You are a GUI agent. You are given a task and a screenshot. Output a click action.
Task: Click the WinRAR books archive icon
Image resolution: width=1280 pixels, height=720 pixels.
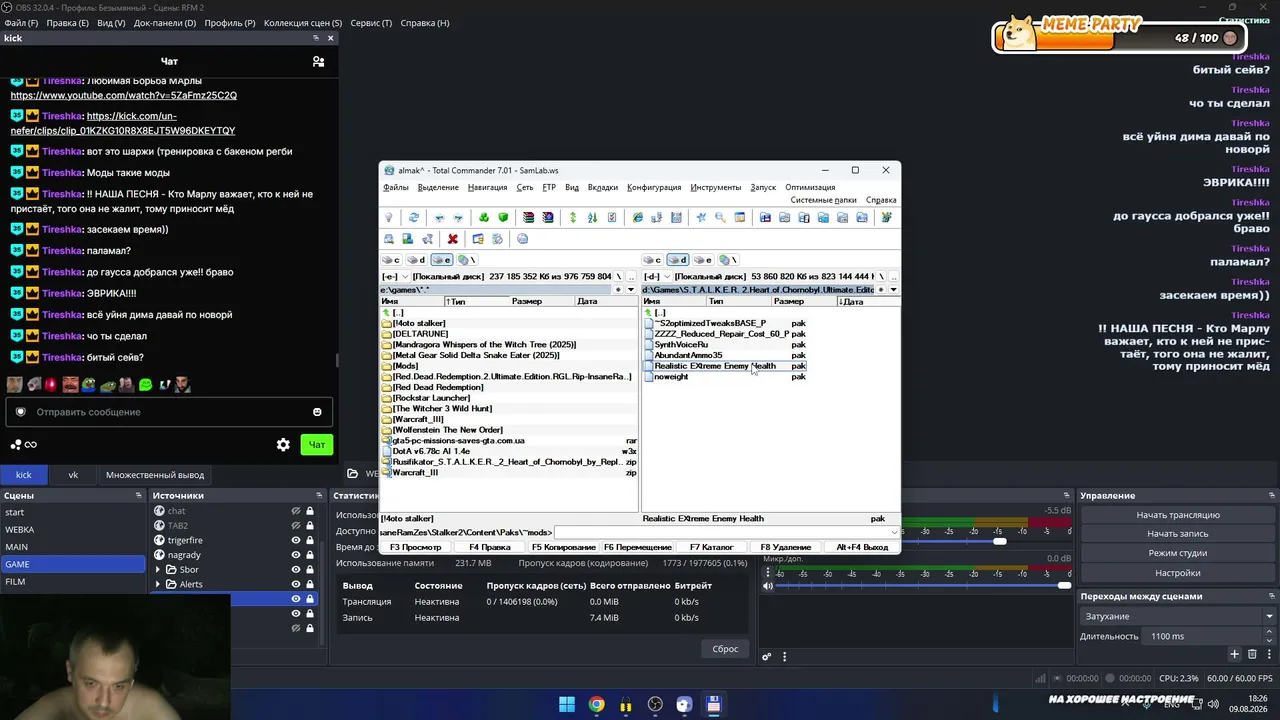[x=529, y=217]
